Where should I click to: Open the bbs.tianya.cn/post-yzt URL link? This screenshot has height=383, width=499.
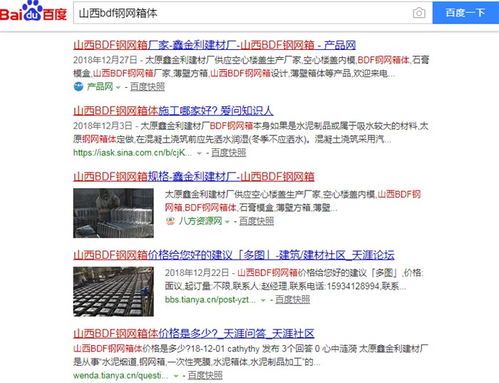211,299
